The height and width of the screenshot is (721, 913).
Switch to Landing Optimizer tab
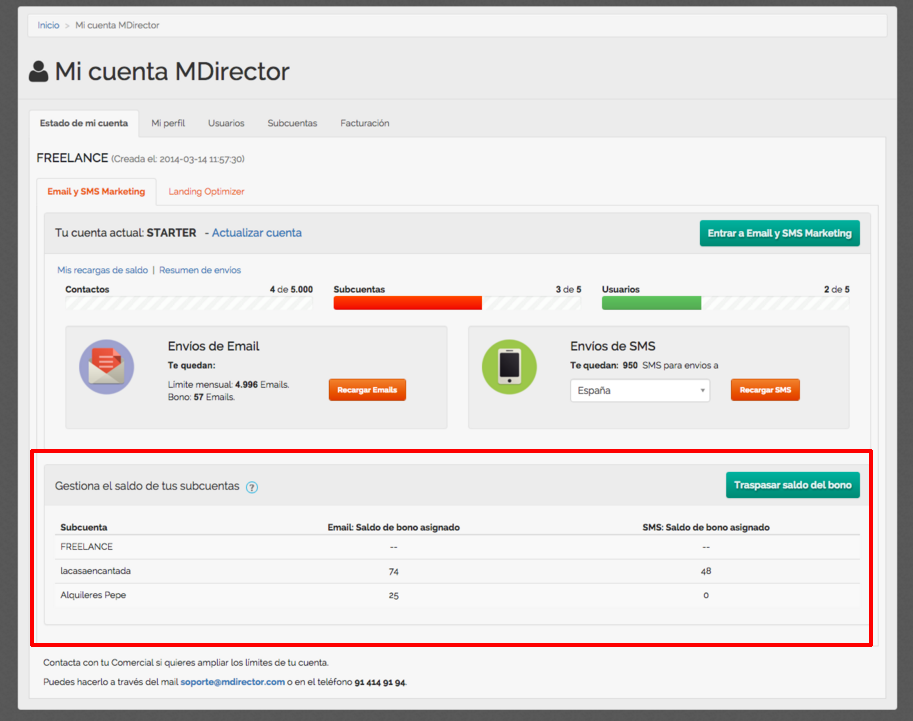[x=206, y=191]
